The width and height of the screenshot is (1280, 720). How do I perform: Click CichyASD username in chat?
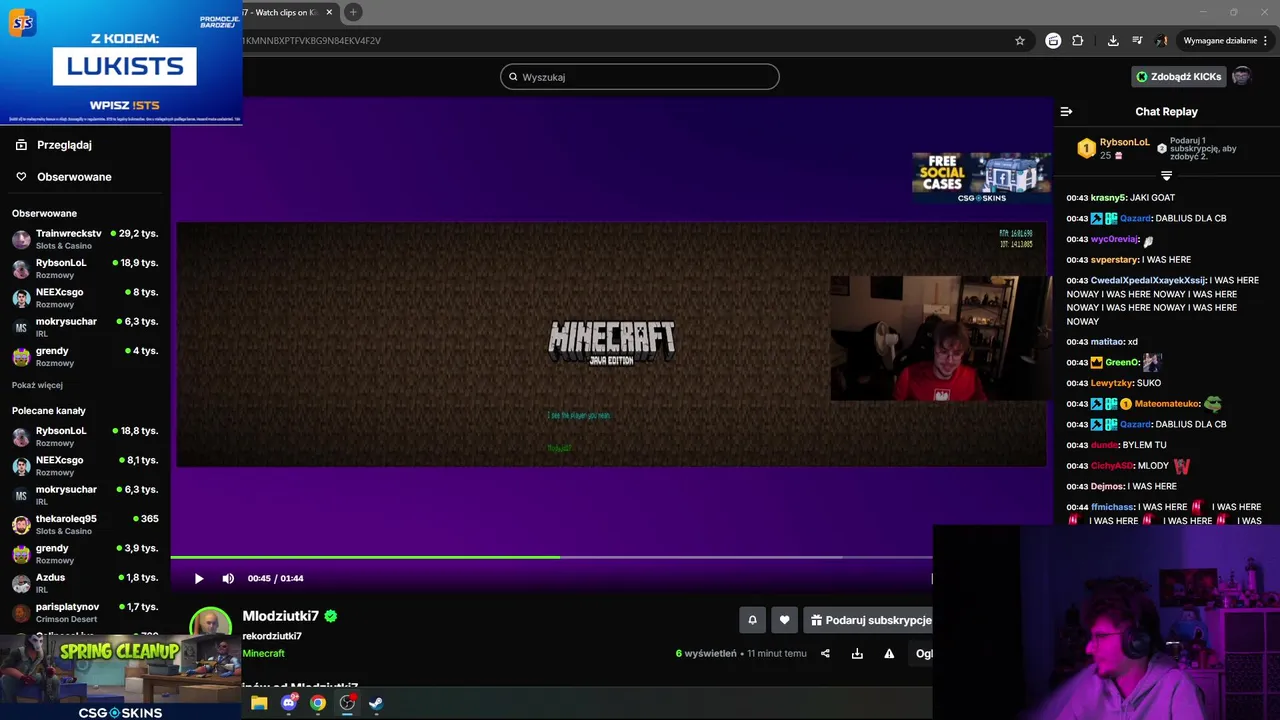coord(1114,466)
